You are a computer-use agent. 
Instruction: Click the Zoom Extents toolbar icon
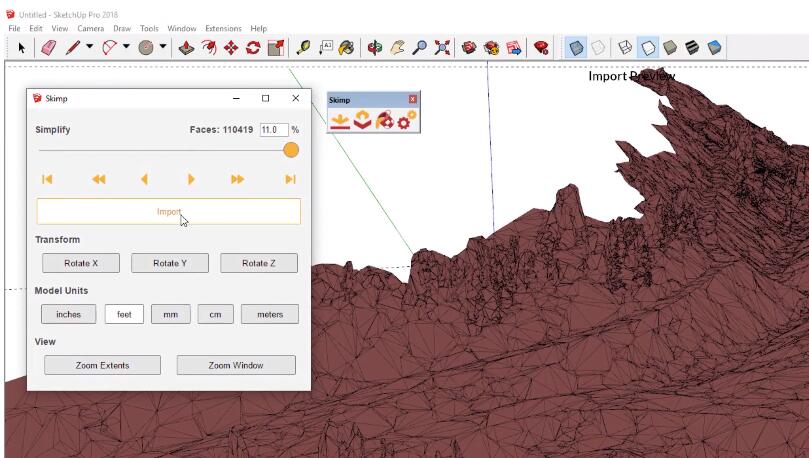pos(442,48)
